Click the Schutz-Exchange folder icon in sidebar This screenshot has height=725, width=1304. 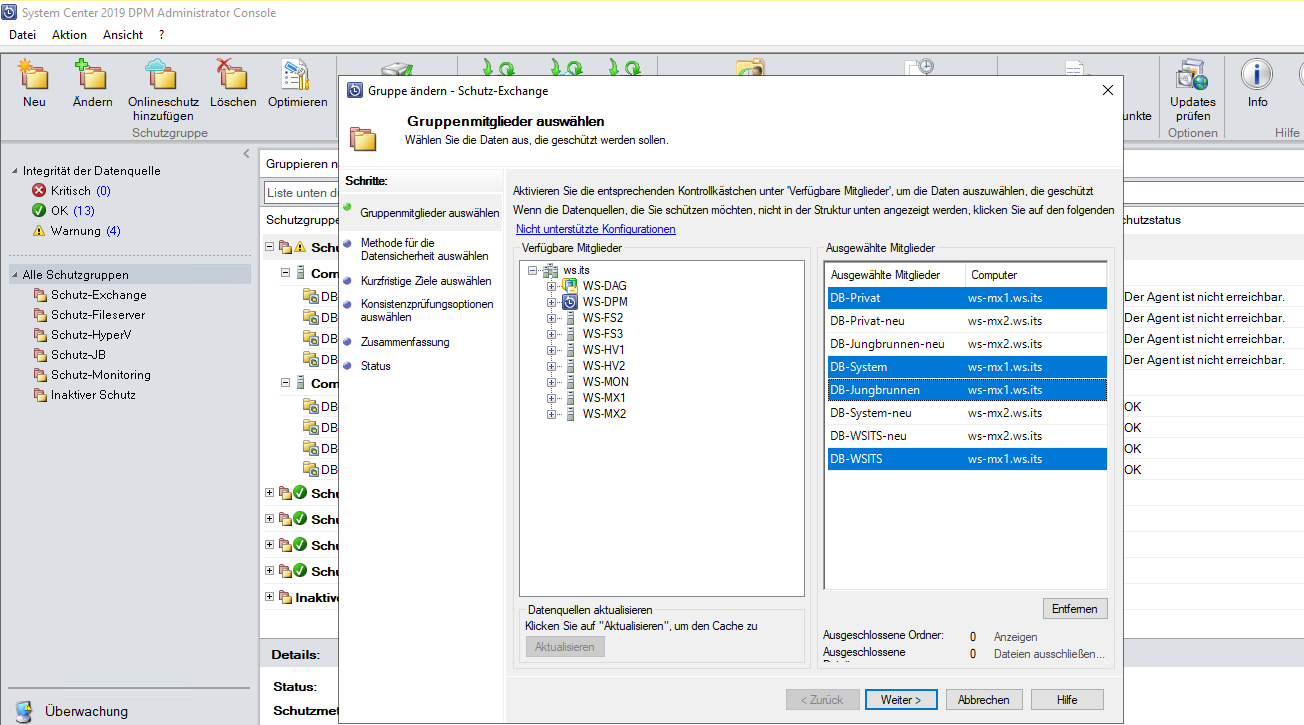[40, 295]
